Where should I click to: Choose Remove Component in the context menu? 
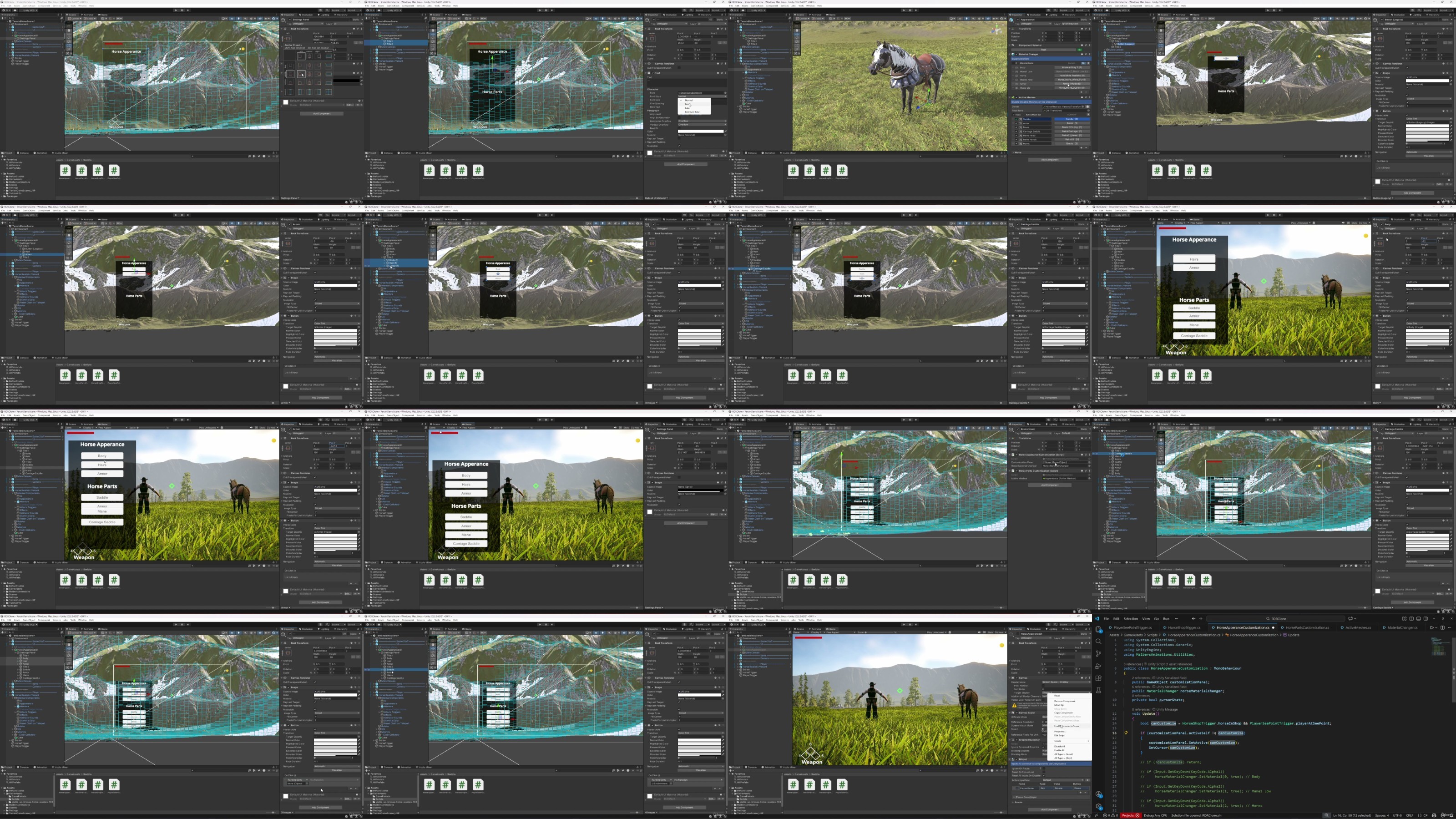pyautogui.click(x=1065, y=702)
